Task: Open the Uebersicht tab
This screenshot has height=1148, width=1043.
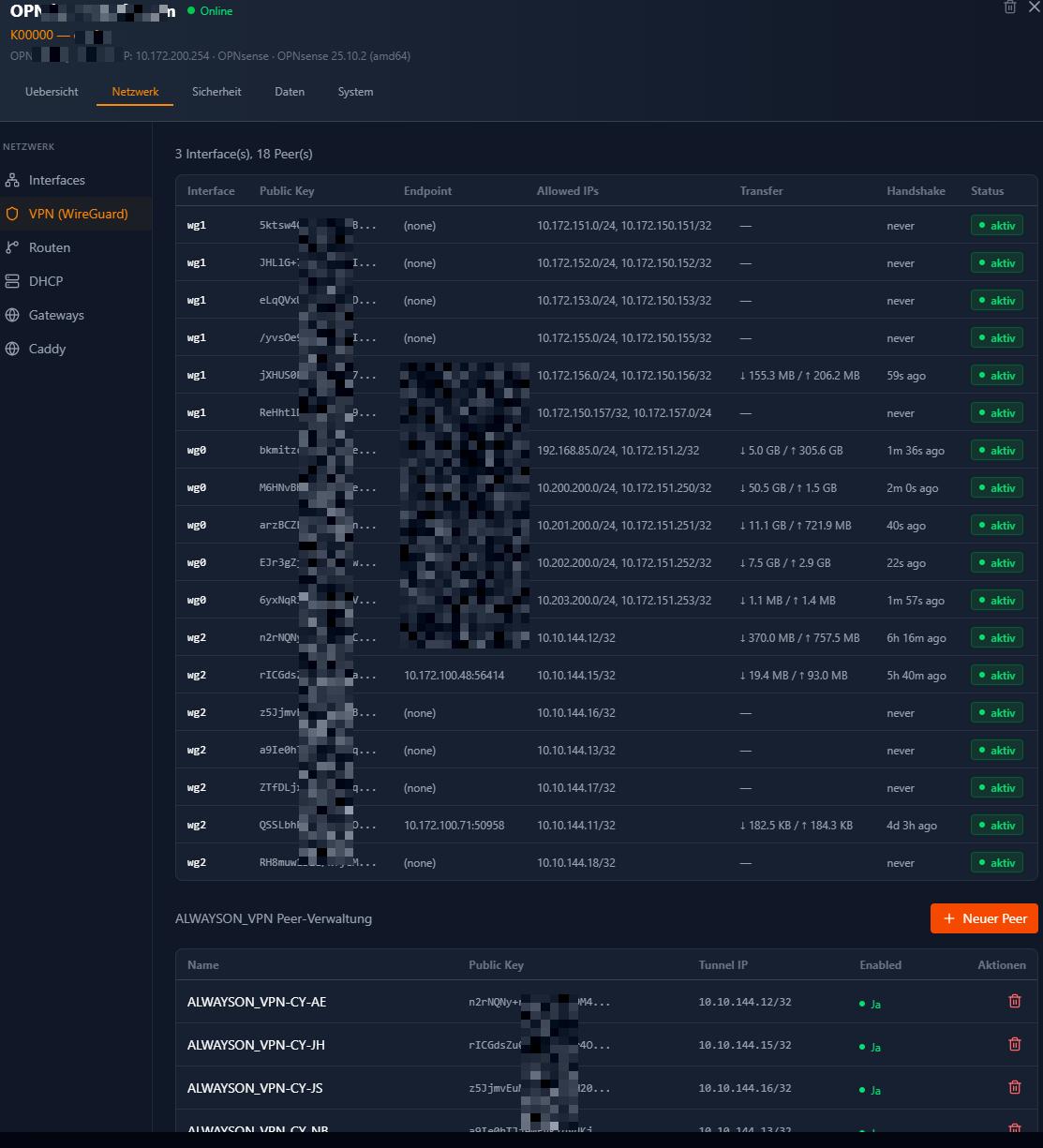Action: click(x=52, y=92)
